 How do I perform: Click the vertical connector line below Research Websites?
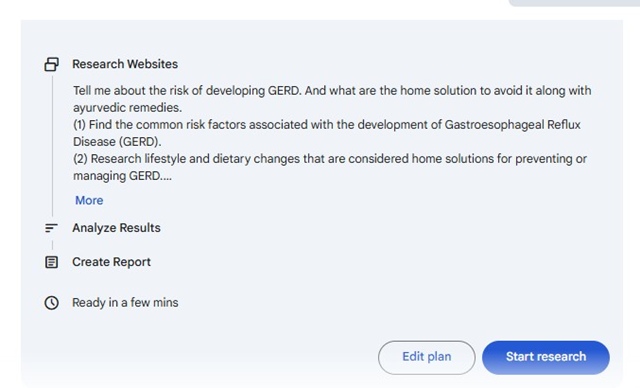coord(52,146)
